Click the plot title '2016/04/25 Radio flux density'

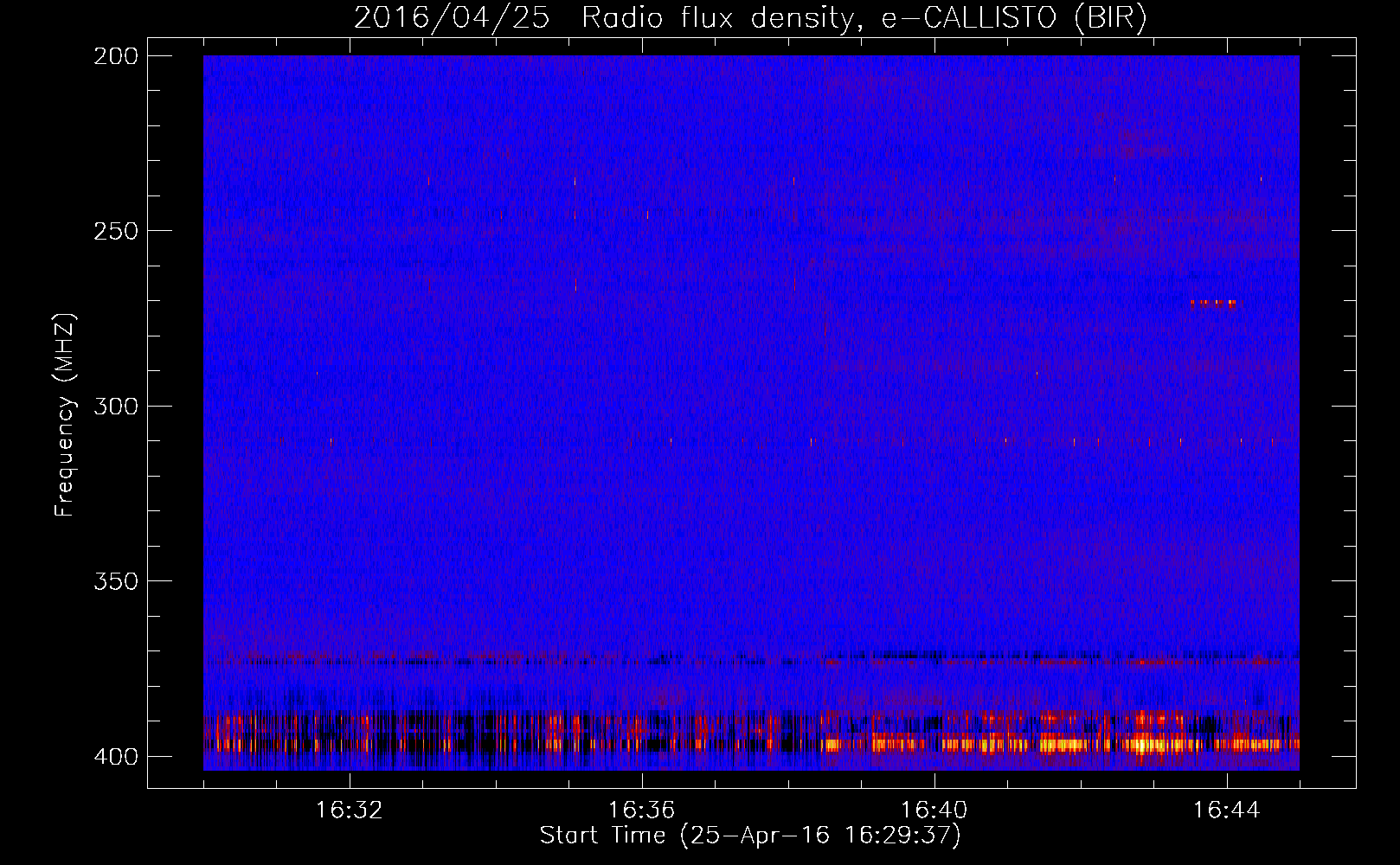coord(750,18)
